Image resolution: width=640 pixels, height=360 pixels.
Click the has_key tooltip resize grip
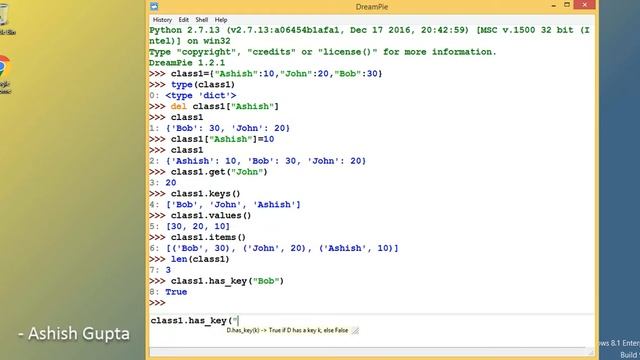355,331
